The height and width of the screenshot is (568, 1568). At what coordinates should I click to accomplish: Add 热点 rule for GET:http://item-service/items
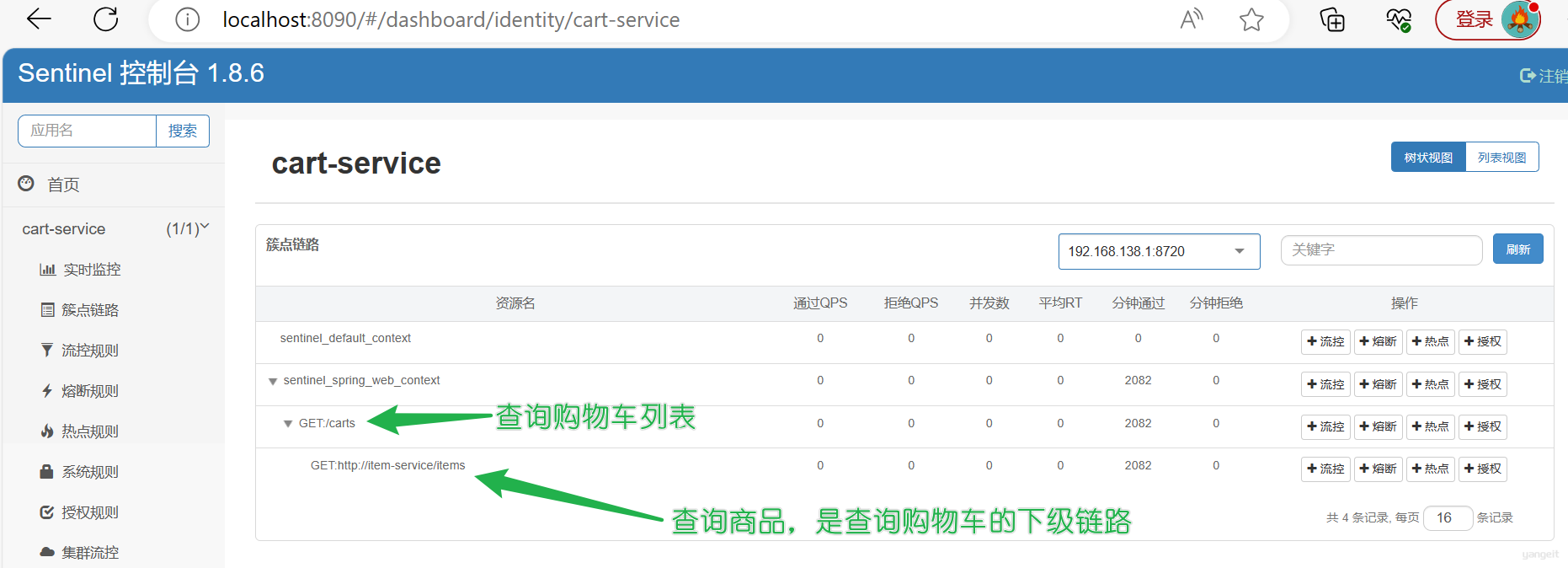[1430, 469]
